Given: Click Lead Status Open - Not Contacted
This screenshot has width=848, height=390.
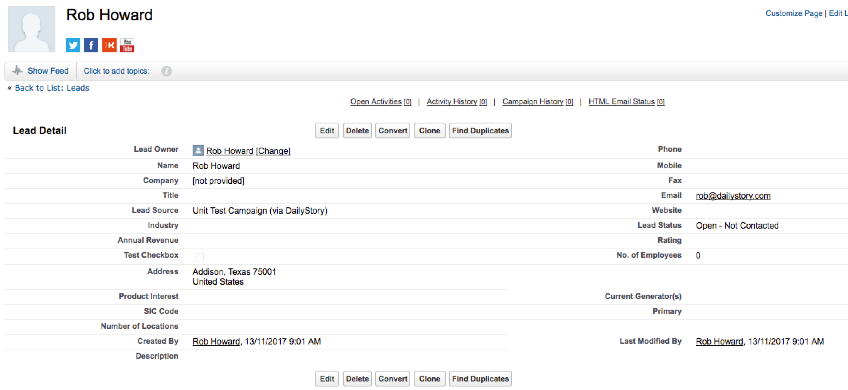Looking at the screenshot, I should click(x=737, y=226).
